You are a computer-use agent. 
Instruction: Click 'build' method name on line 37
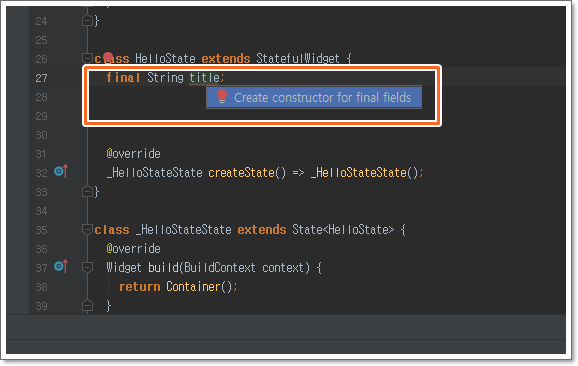[x=163, y=267]
